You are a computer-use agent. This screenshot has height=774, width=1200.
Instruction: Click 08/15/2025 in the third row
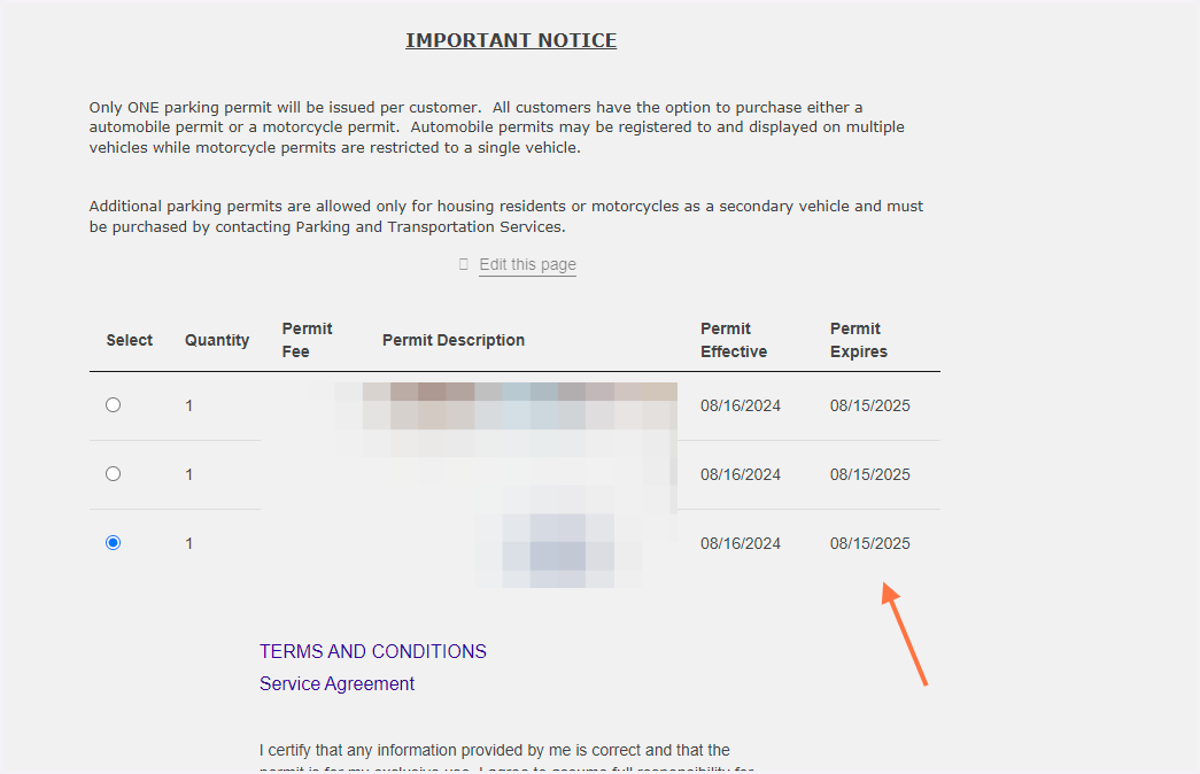pos(870,544)
